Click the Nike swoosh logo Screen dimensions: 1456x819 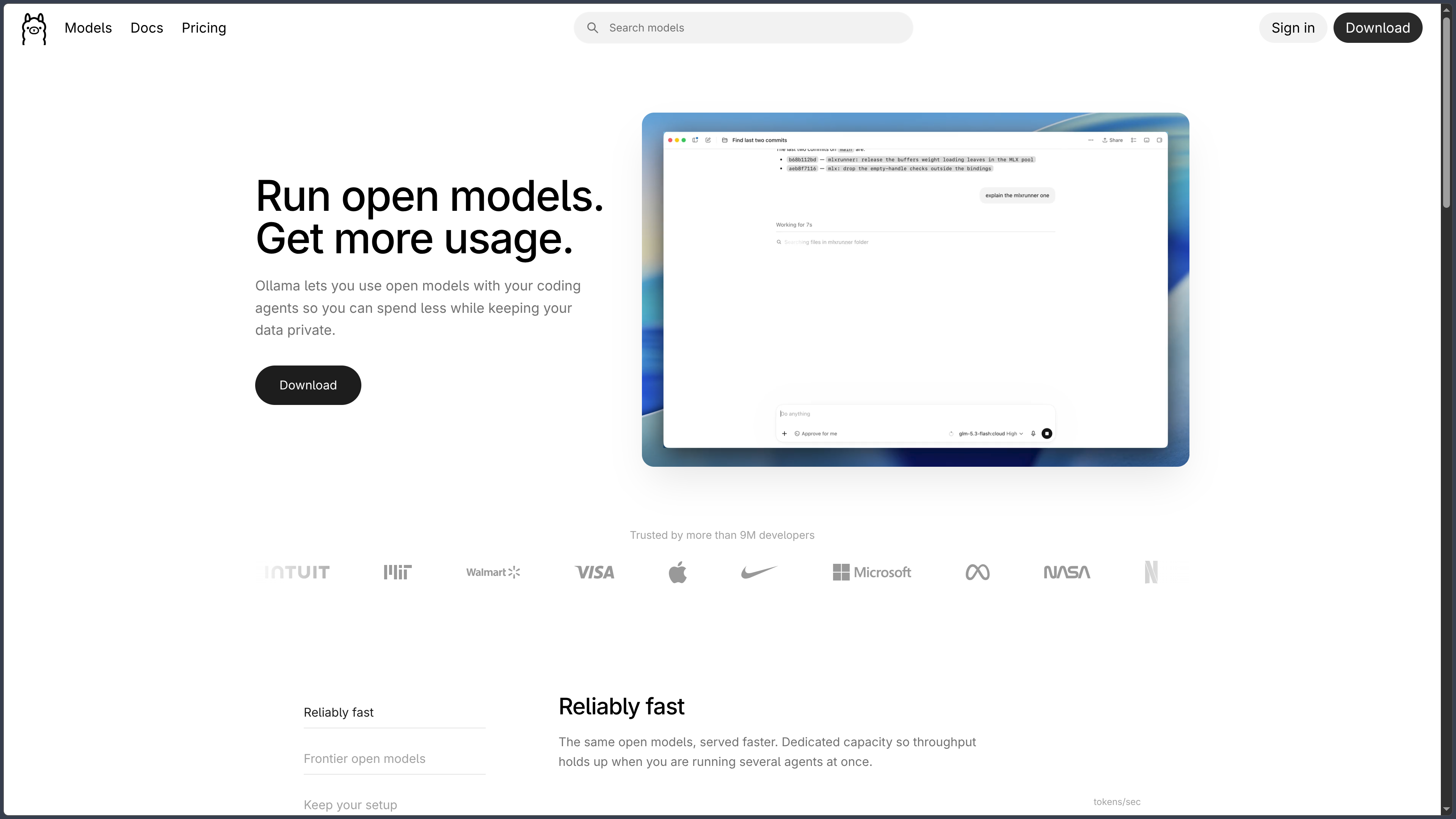click(759, 572)
